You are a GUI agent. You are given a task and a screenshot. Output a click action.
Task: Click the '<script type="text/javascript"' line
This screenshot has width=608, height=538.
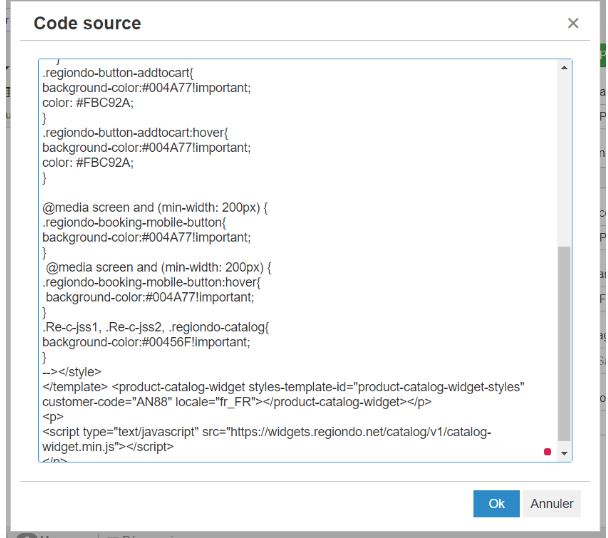pos(266,432)
